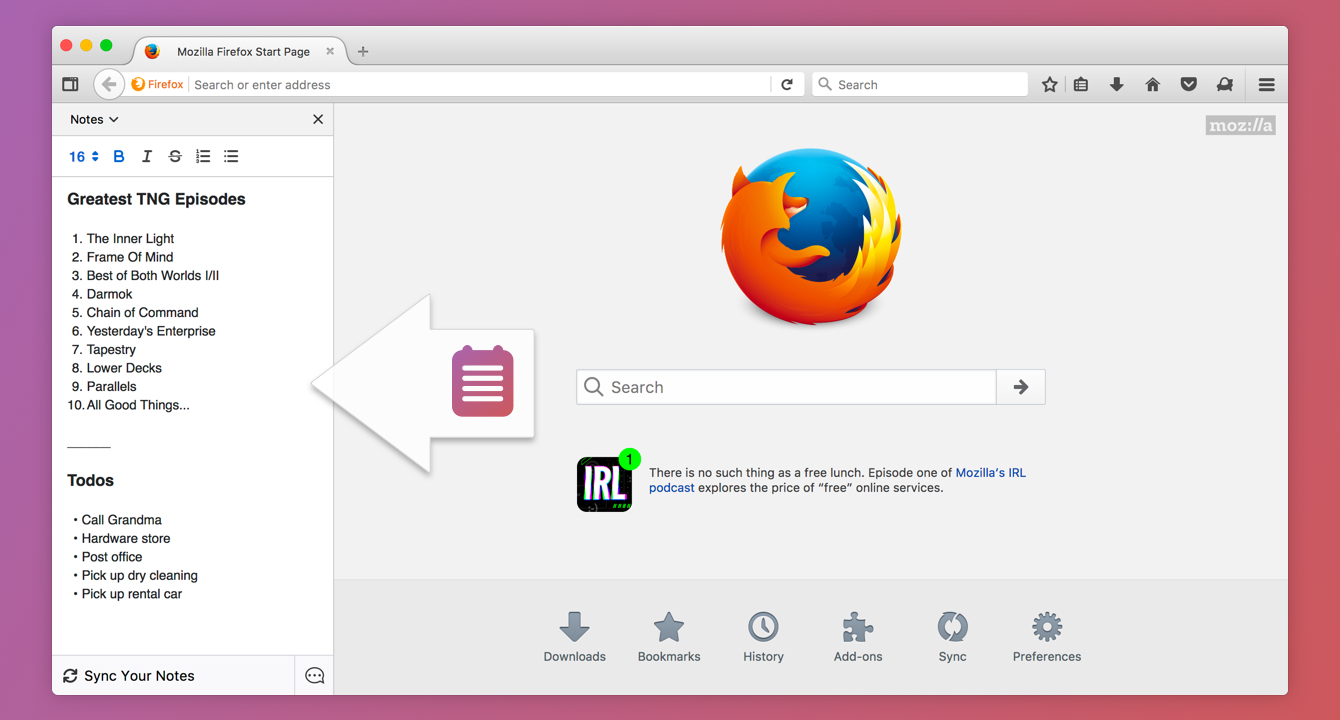Open the Mozilla's IRL podcast link

pos(990,473)
